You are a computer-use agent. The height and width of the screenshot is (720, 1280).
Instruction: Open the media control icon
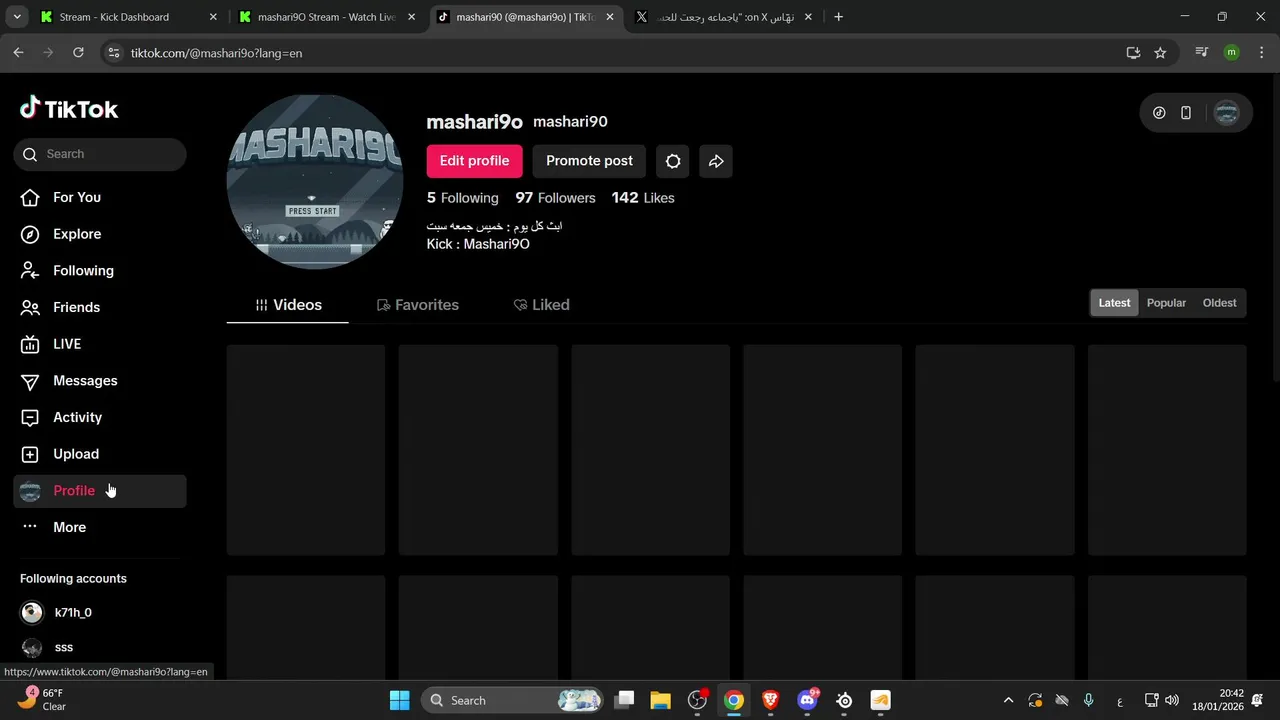1202,53
